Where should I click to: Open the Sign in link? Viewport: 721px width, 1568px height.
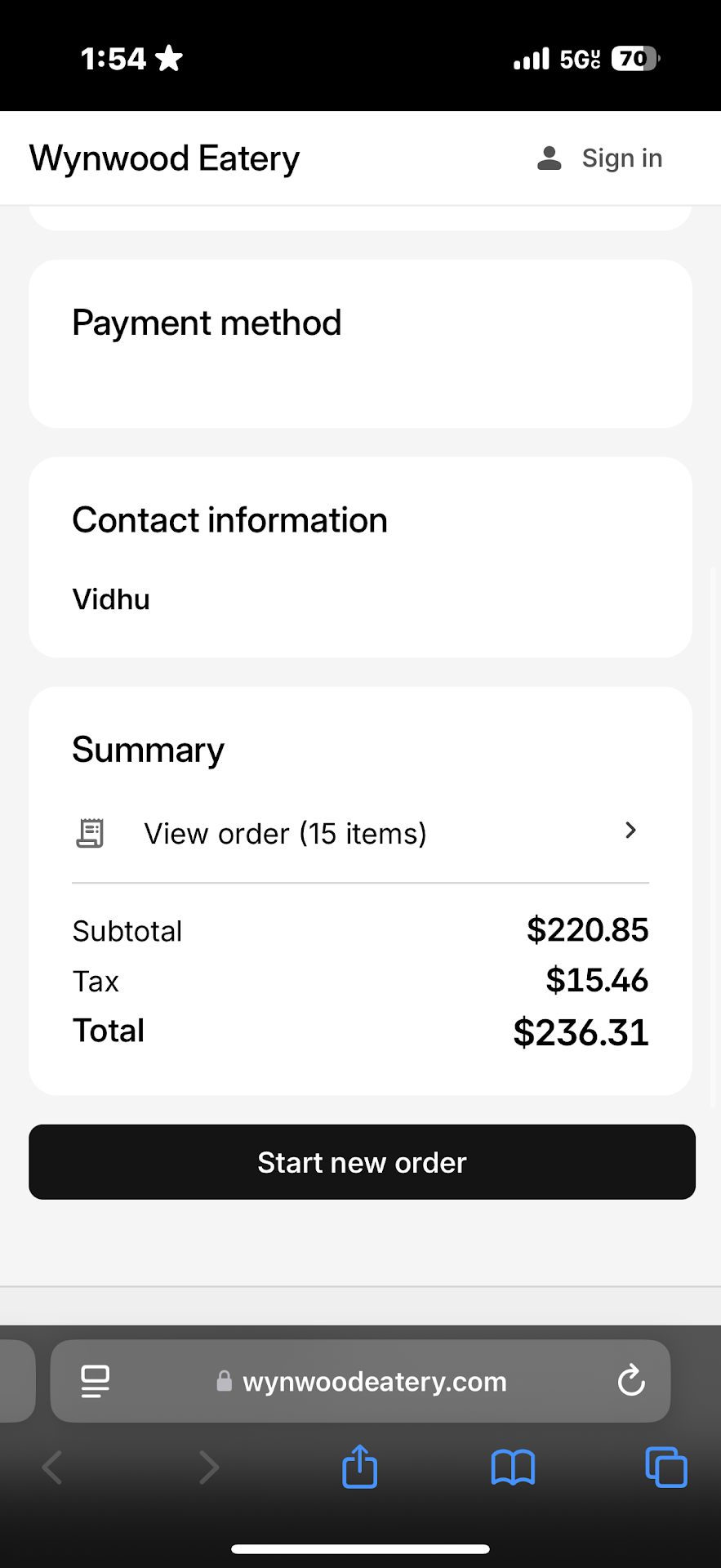621,158
